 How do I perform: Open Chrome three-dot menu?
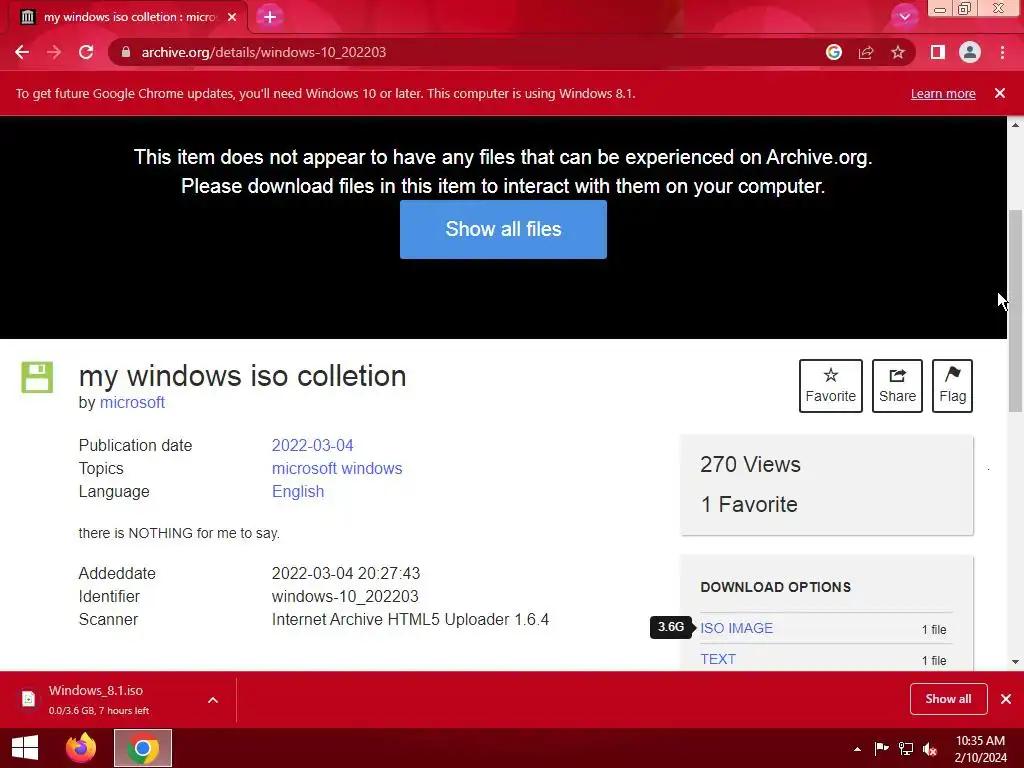1002,52
